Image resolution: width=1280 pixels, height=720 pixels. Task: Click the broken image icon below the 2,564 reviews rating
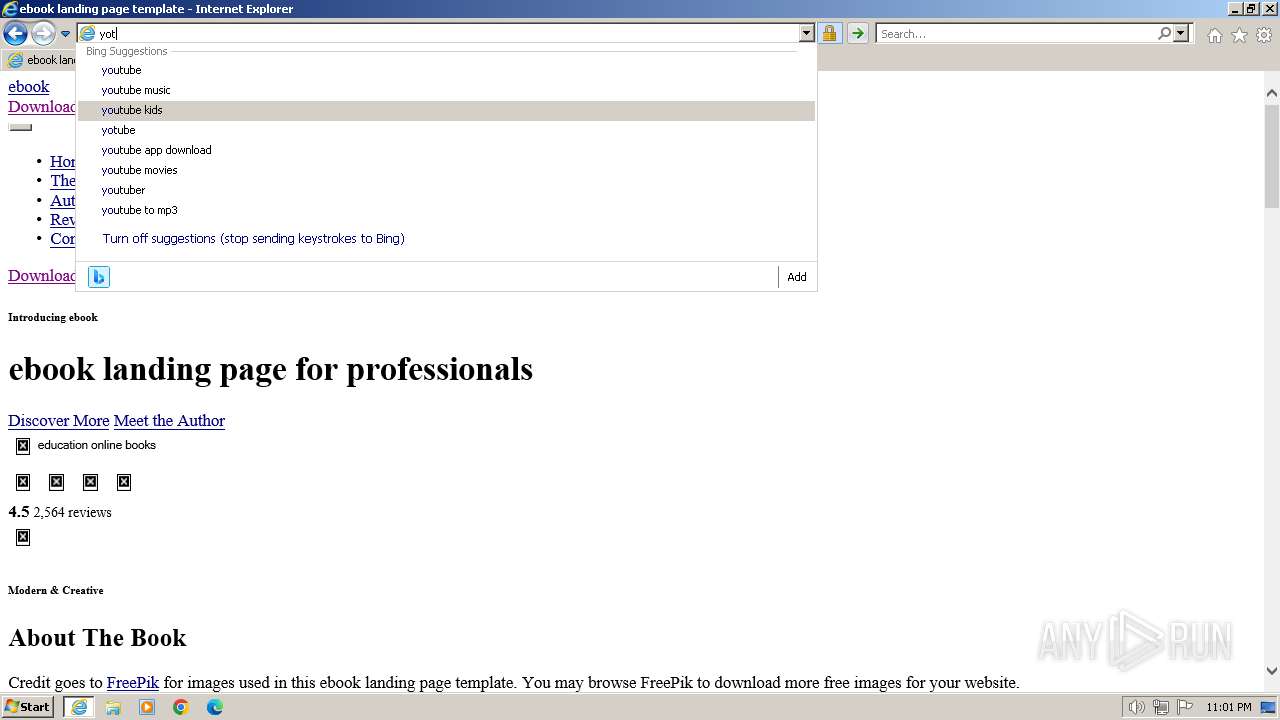click(23, 537)
